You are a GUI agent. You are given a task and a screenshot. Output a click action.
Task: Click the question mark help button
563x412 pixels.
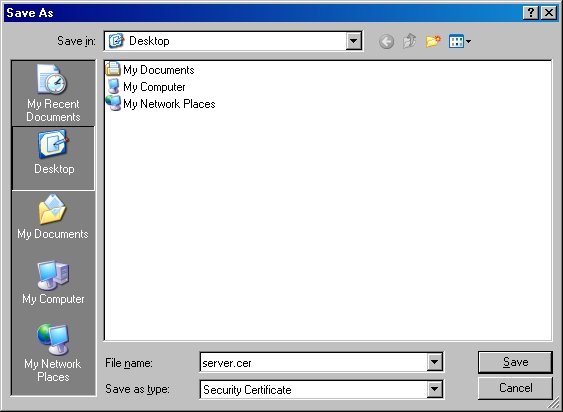(531, 13)
